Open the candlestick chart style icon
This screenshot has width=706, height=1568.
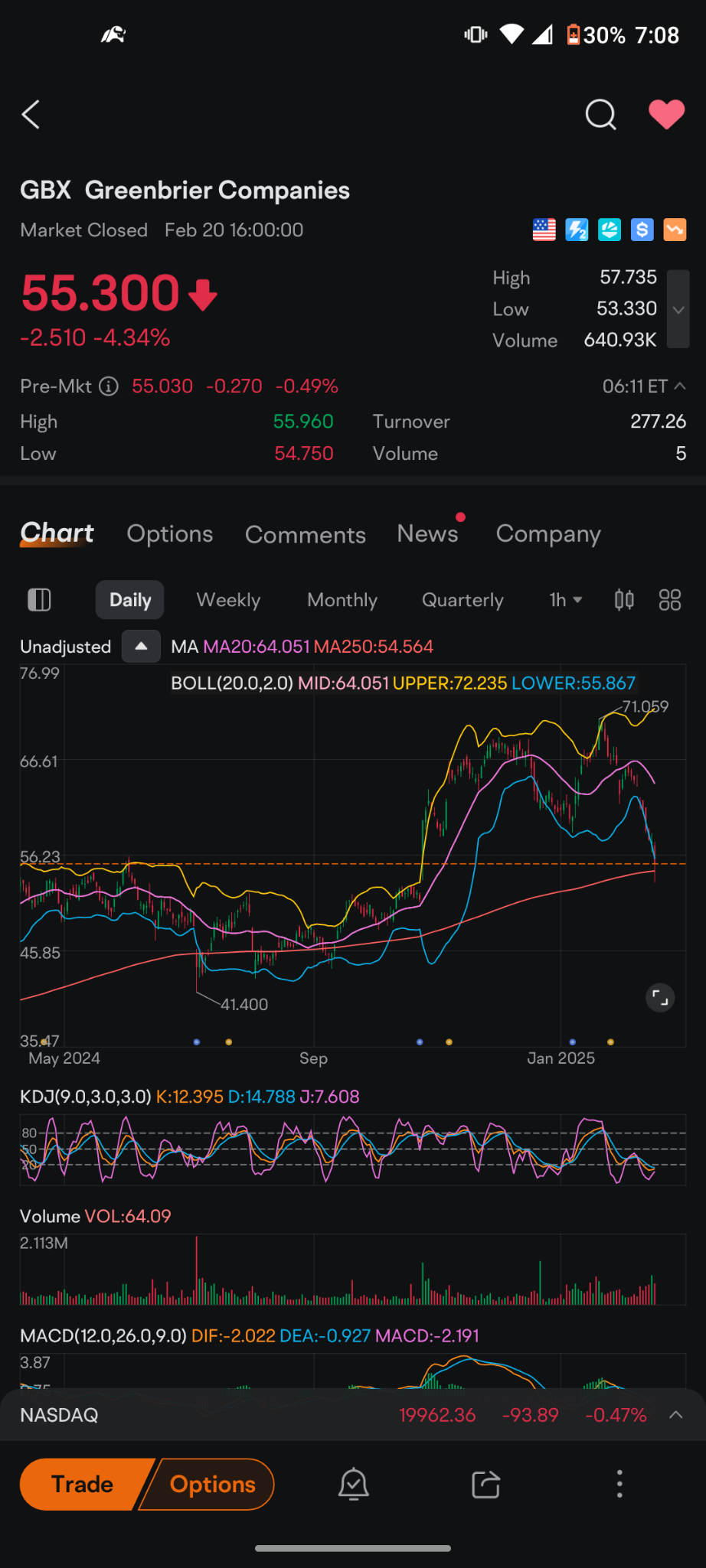pyautogui.click(x=624, y=600)
